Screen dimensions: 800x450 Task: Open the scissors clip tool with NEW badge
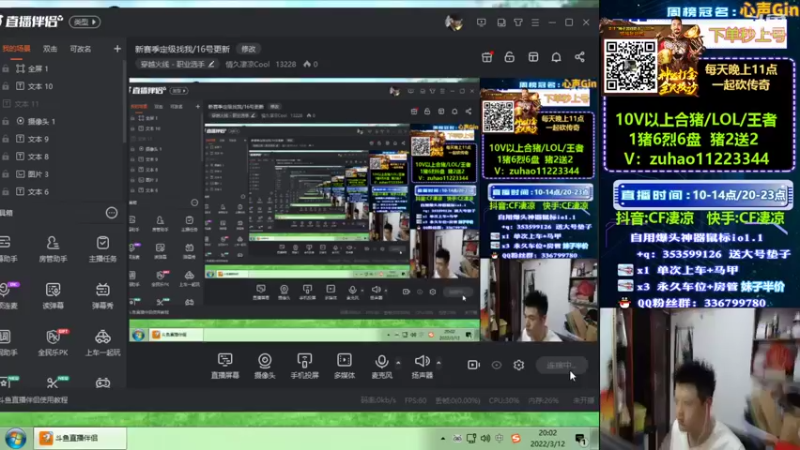coord(53,382)
